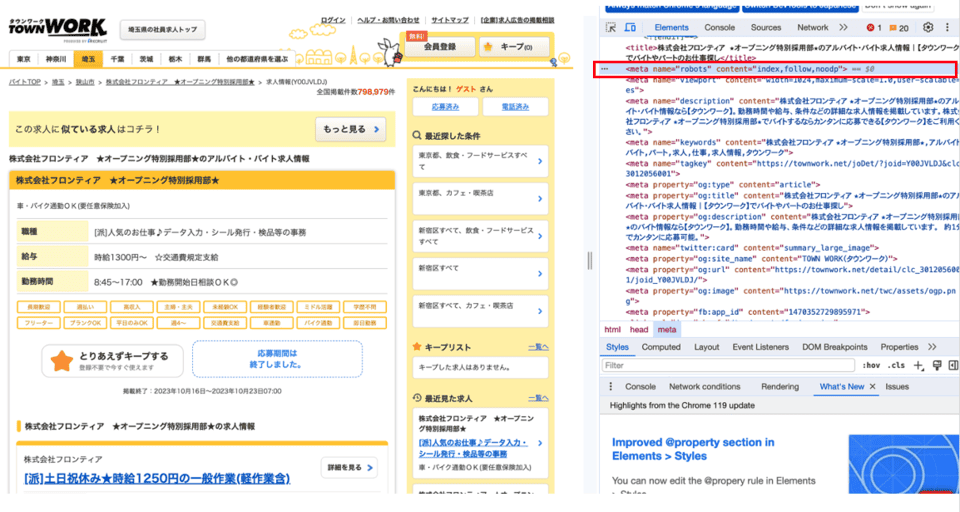Click the 一覧へ link next to キープリスト
Image resolution: width=960 pixels, height=512 pixels.
coord(538,347)
